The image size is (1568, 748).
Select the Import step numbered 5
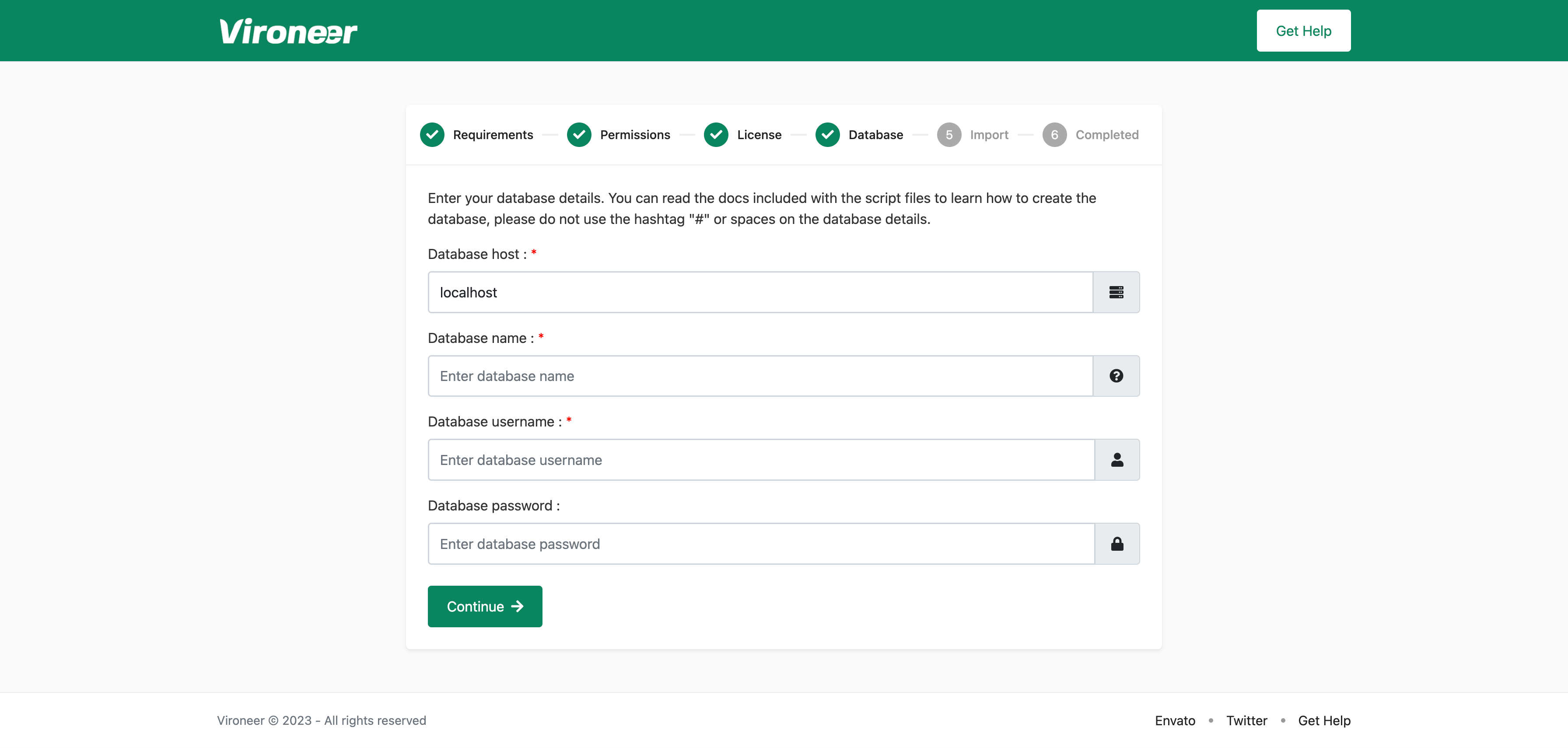[949, 134]
